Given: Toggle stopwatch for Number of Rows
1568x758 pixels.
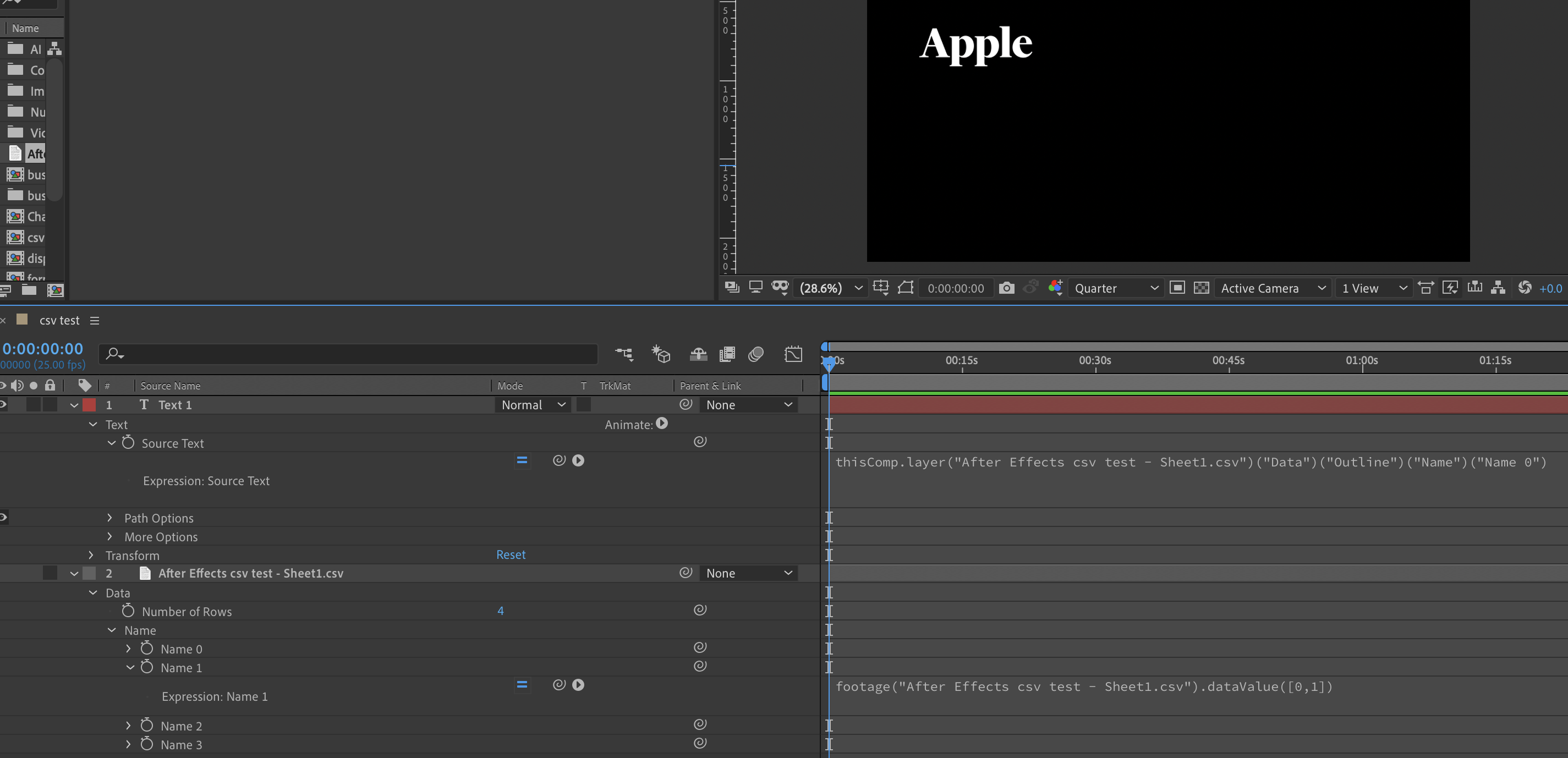Looking at the screenshot, I should [x=128, y=610].
